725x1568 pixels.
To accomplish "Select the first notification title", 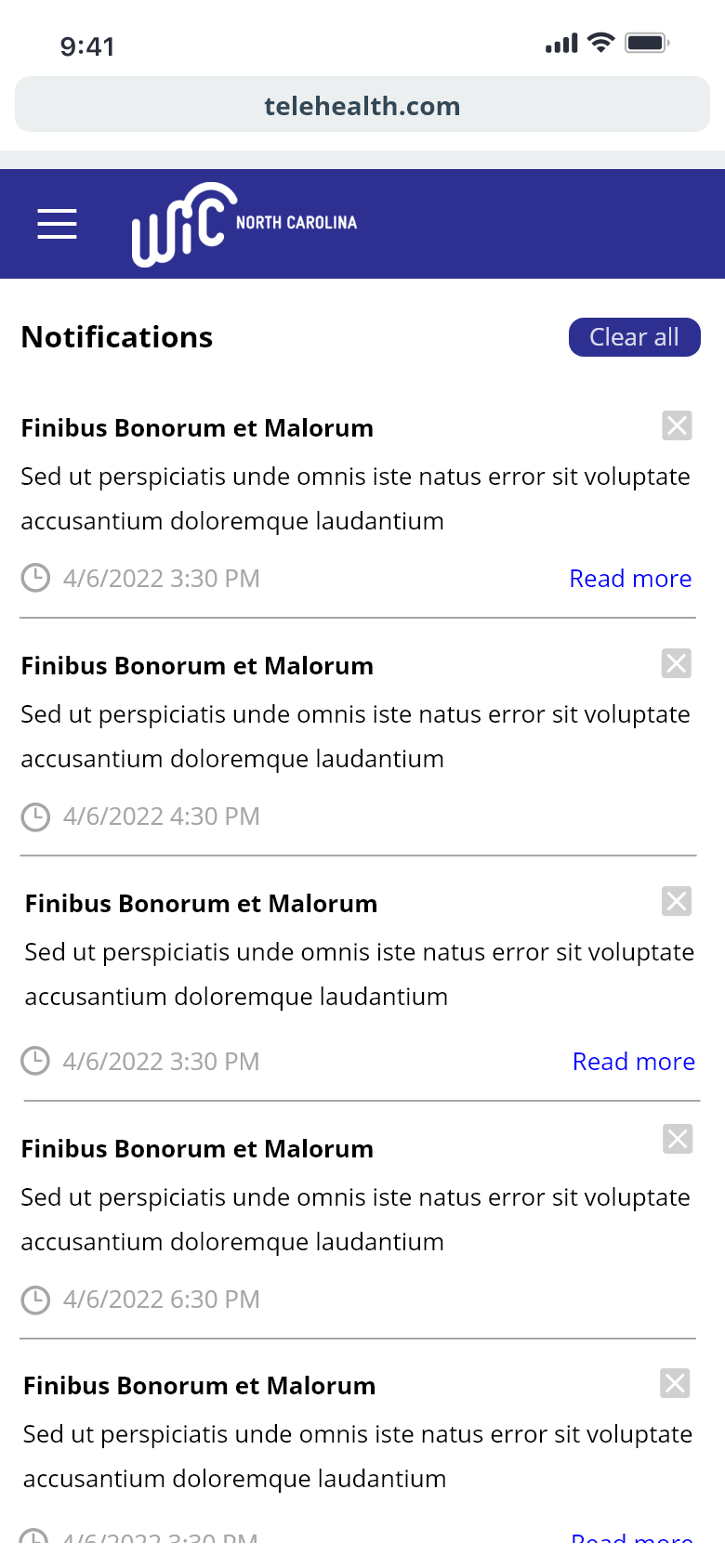I will coord(197,428).
